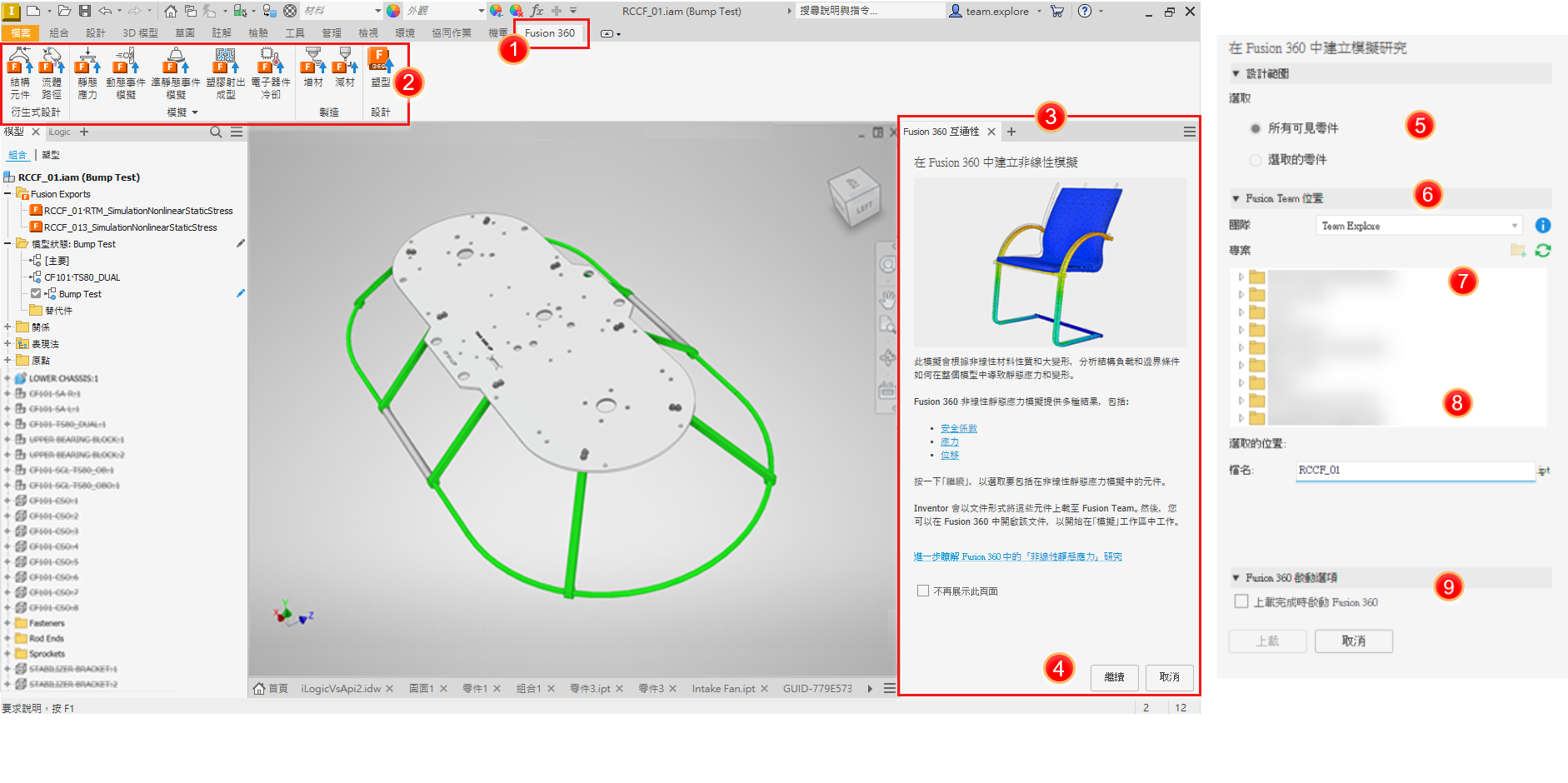Open the 流體路徑 fluid path tool

[x=52, y=73]
